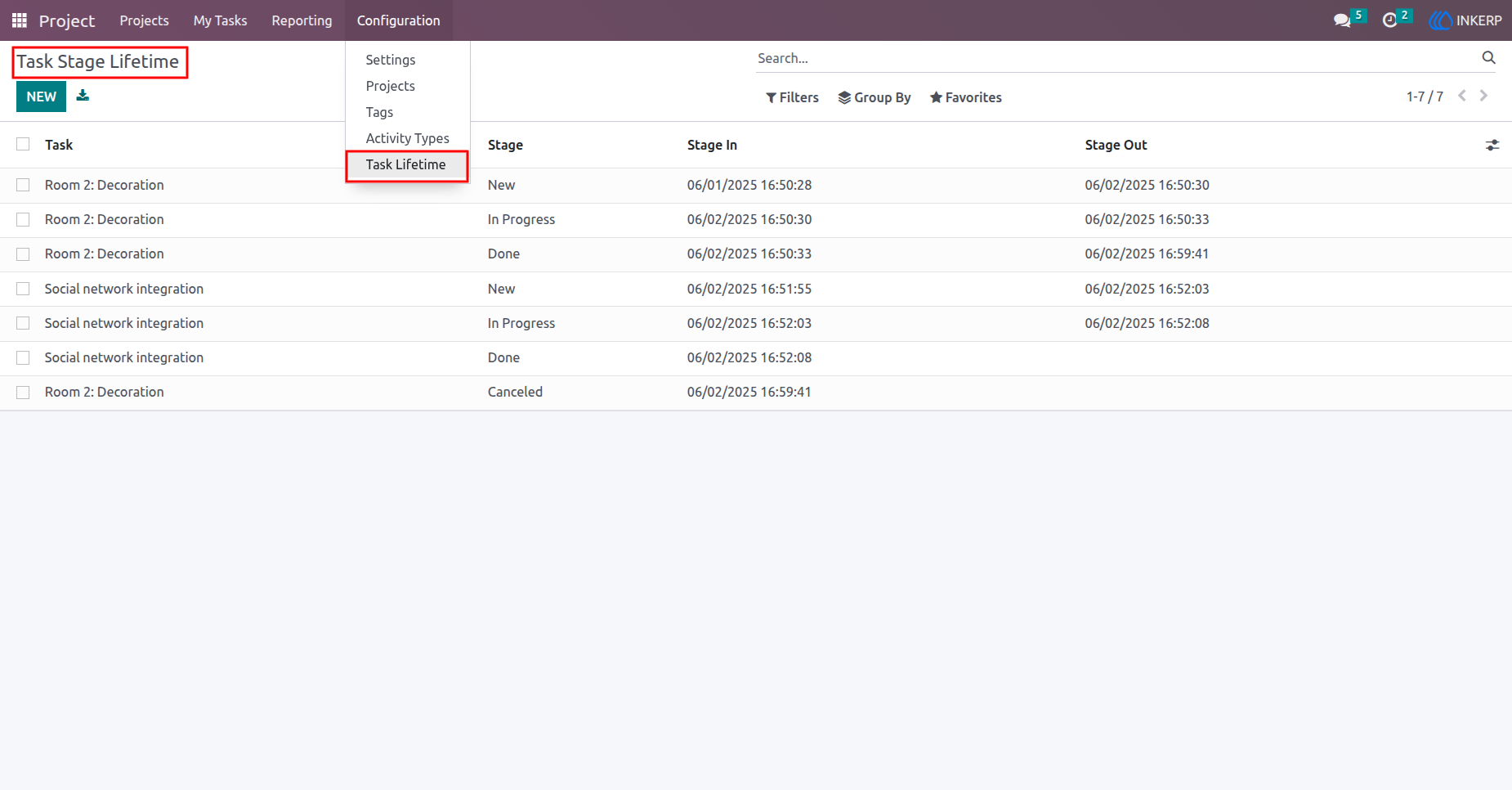Sort by the Stage column header
The image size is (1512, 790).
pyautogui.click(x=505, y=145)
